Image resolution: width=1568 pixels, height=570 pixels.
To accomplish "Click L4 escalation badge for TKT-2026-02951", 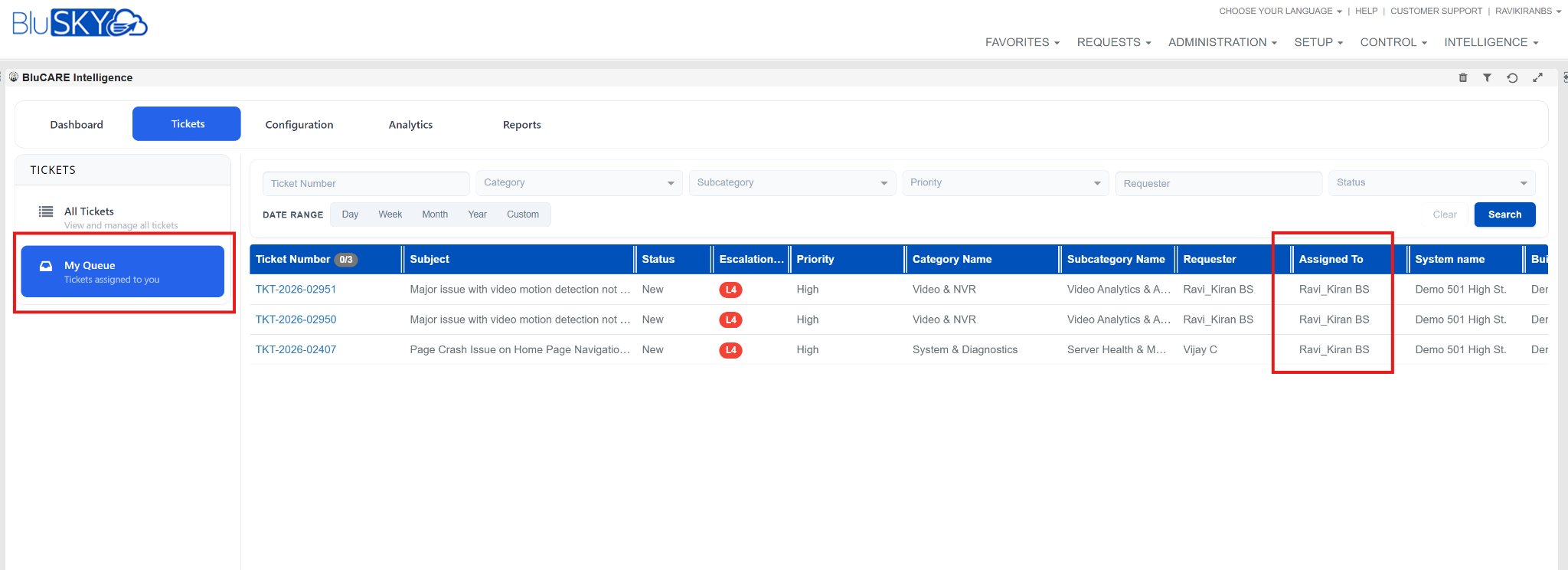I will click(730, 290).
